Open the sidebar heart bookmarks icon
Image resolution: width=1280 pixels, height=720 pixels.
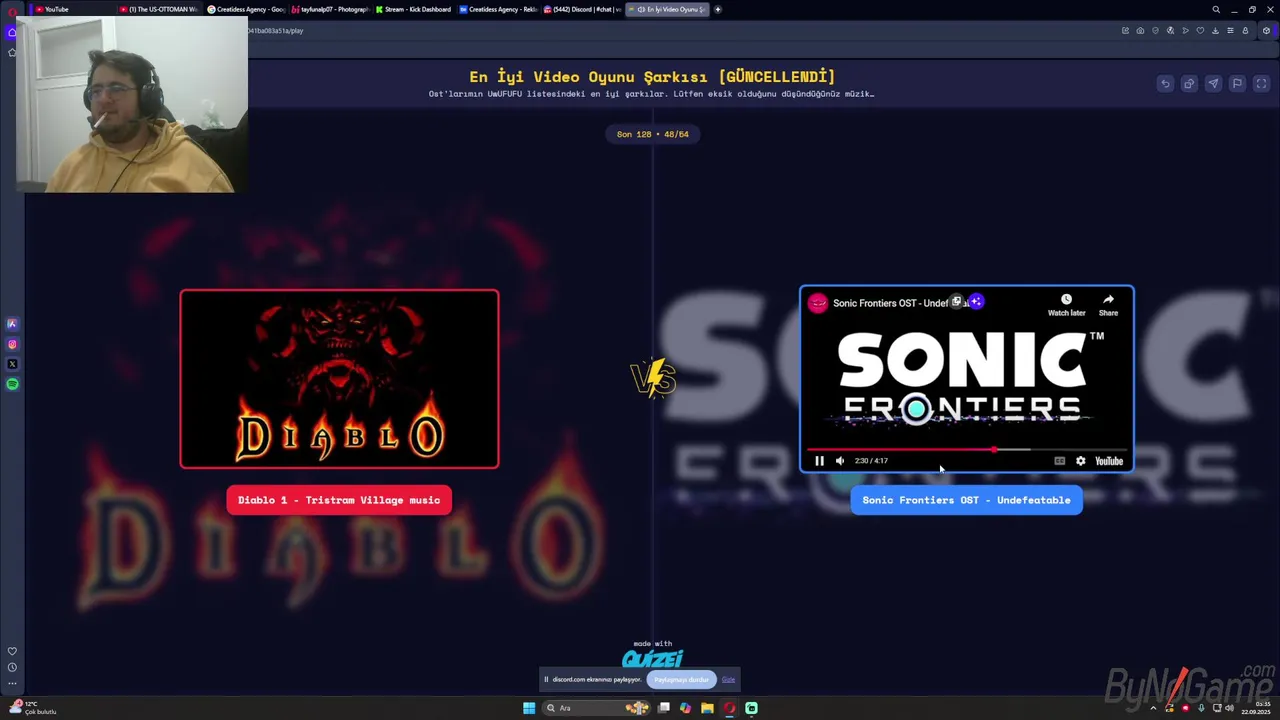point(12,651)
